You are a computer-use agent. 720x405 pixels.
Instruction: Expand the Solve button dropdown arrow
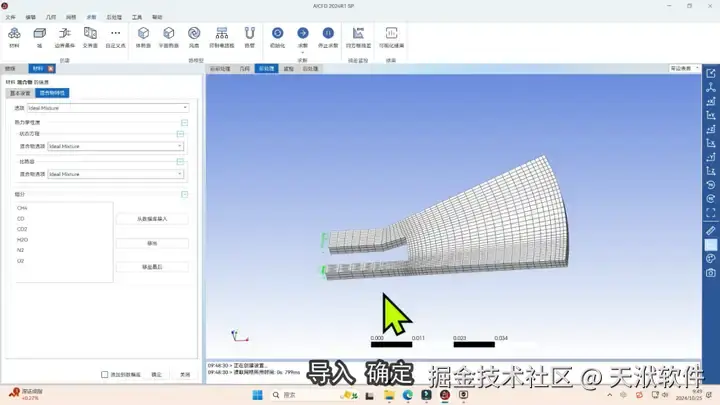coord(303,52)
